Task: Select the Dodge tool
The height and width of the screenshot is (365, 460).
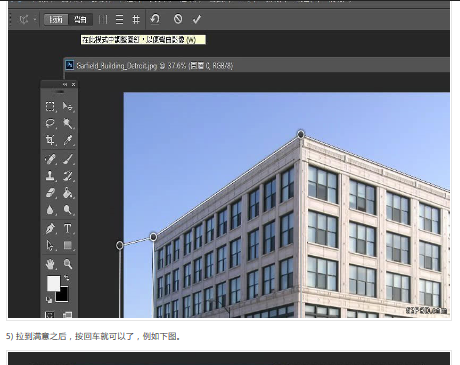Action: (x=68, y=210)
